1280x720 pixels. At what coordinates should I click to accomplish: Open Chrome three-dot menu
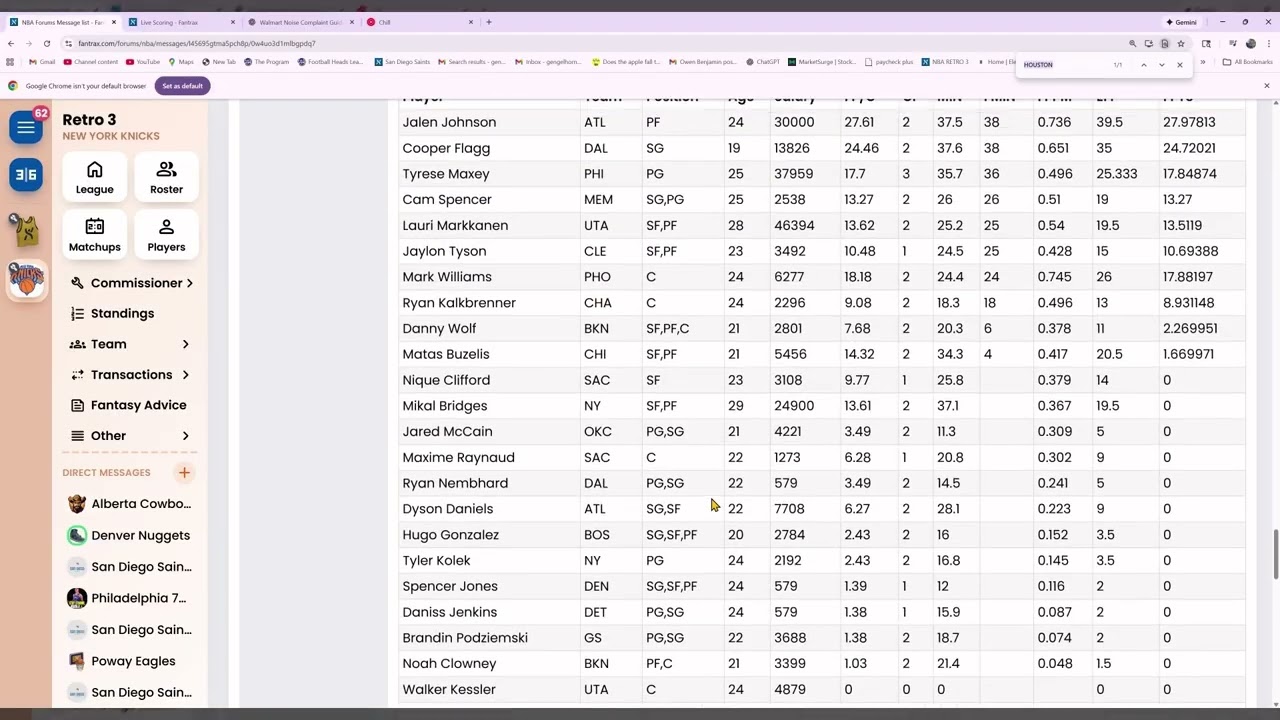click(1267, 43)
